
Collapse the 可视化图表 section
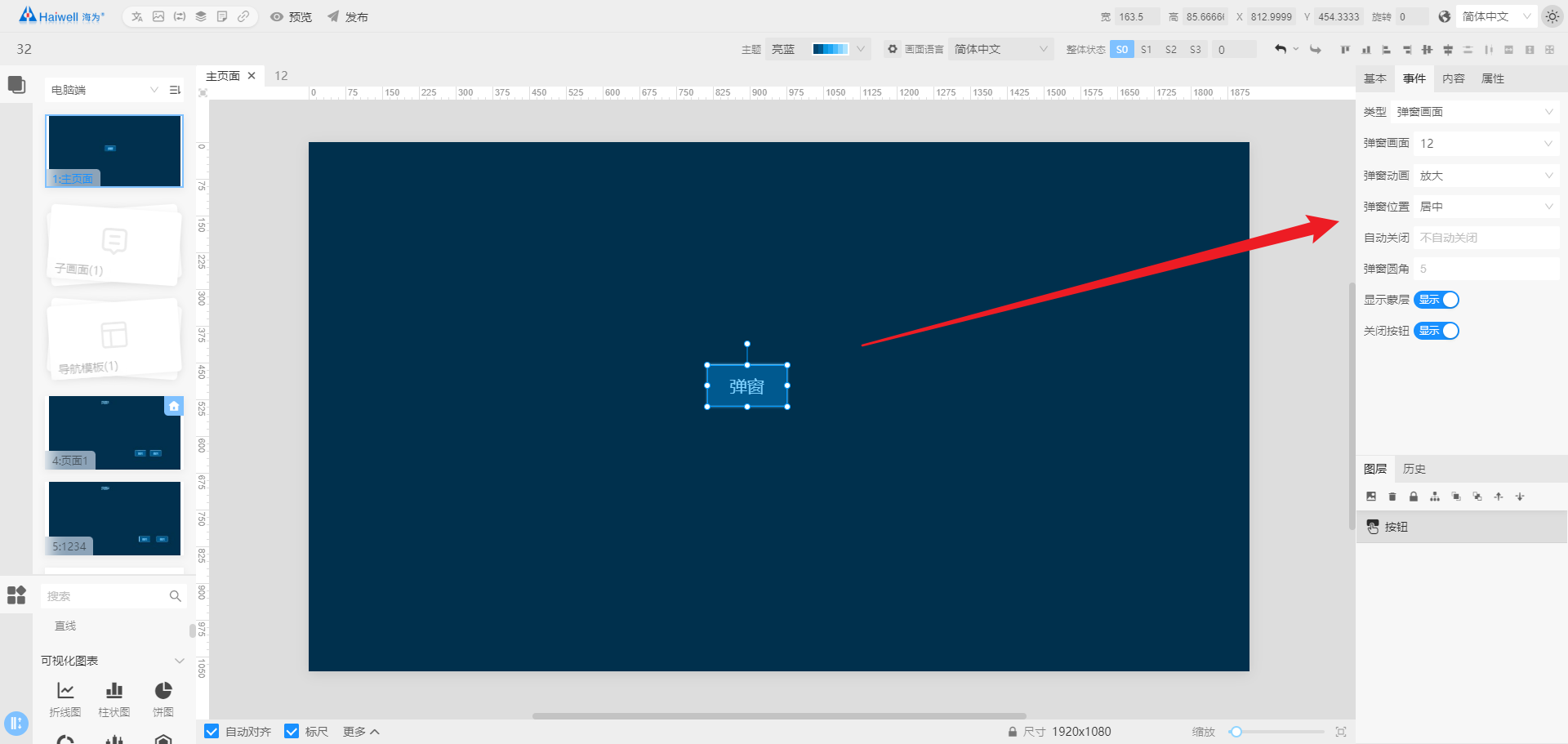(179, 661)
